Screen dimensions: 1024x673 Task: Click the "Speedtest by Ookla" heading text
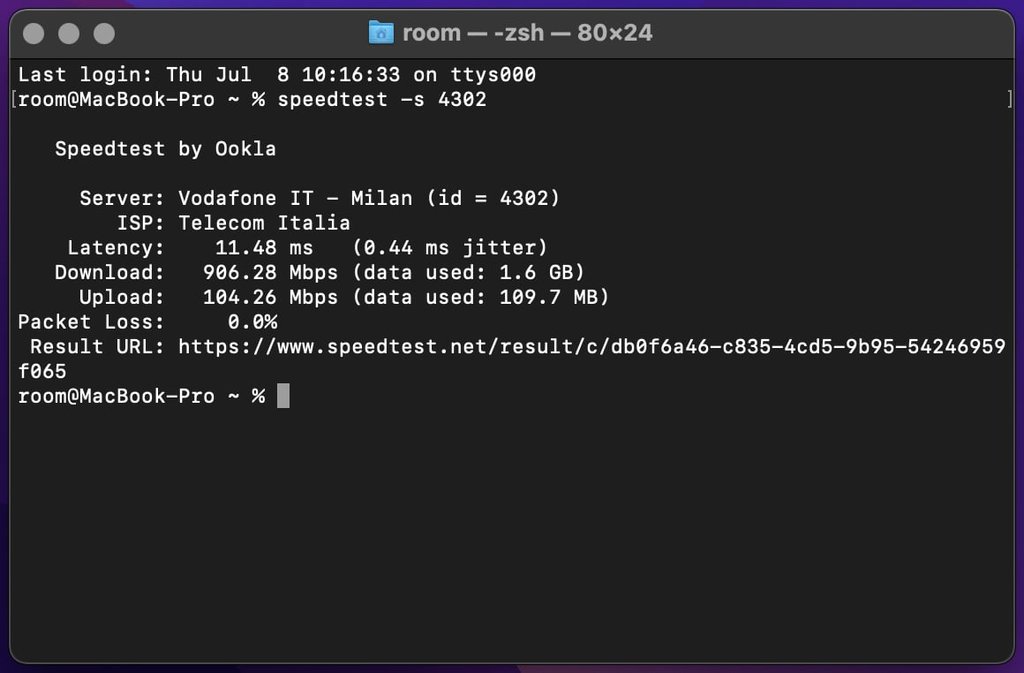tap(165, 149)
